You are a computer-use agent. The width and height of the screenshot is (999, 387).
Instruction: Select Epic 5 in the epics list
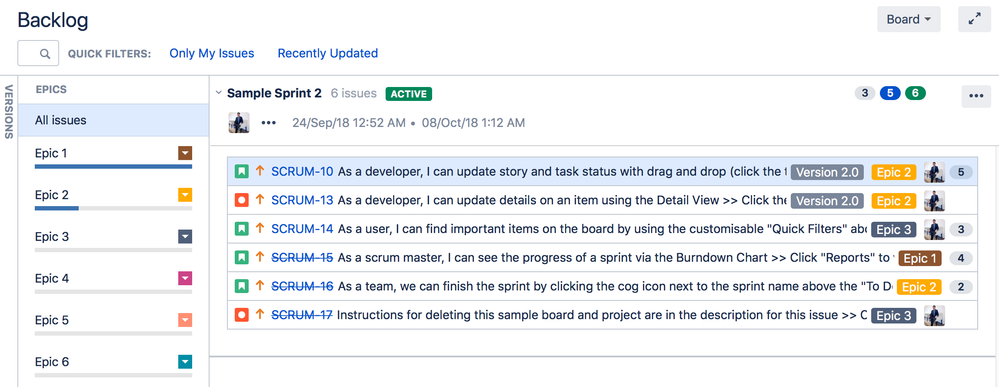51,320
